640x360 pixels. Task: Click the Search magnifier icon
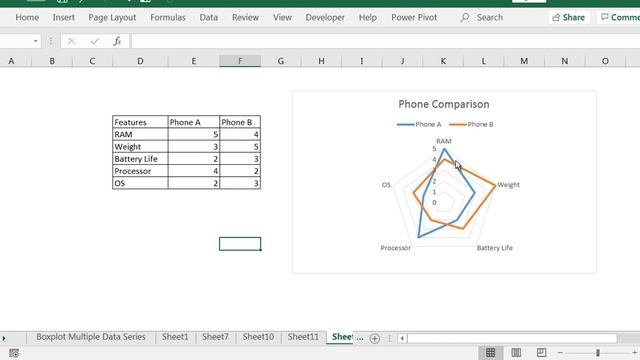tap(464, 18)
